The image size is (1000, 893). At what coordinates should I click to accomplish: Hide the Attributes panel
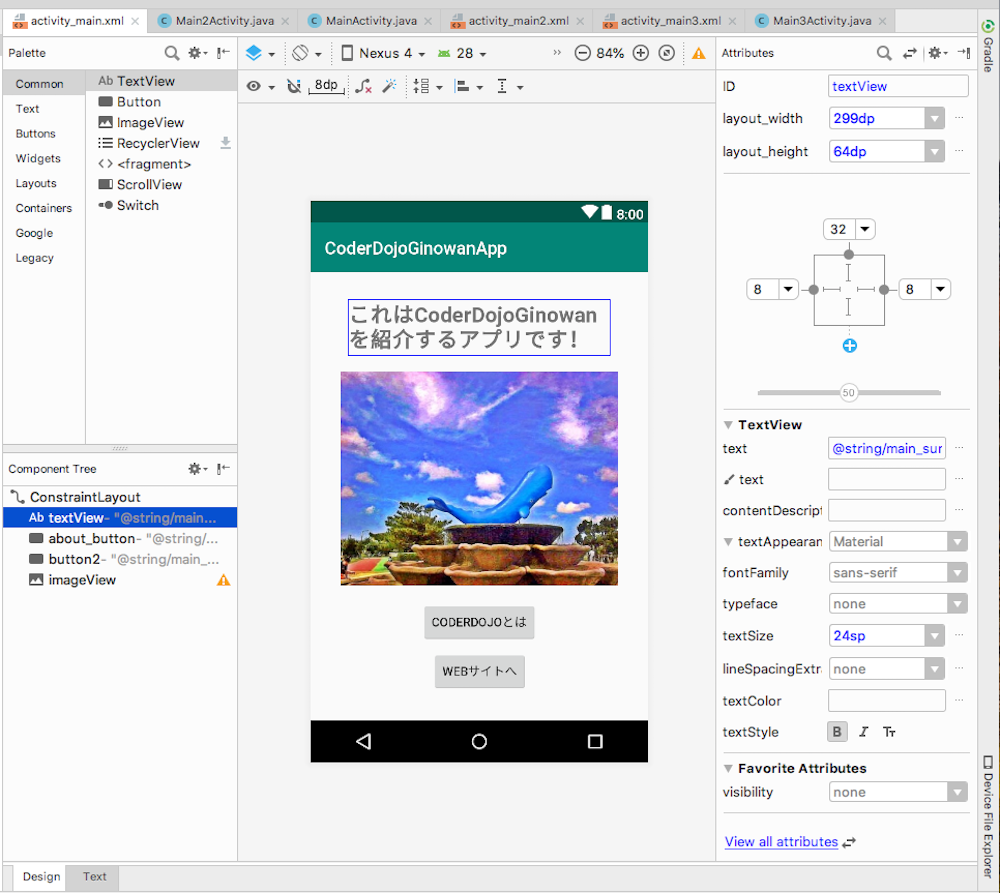[x=964, y=53]
